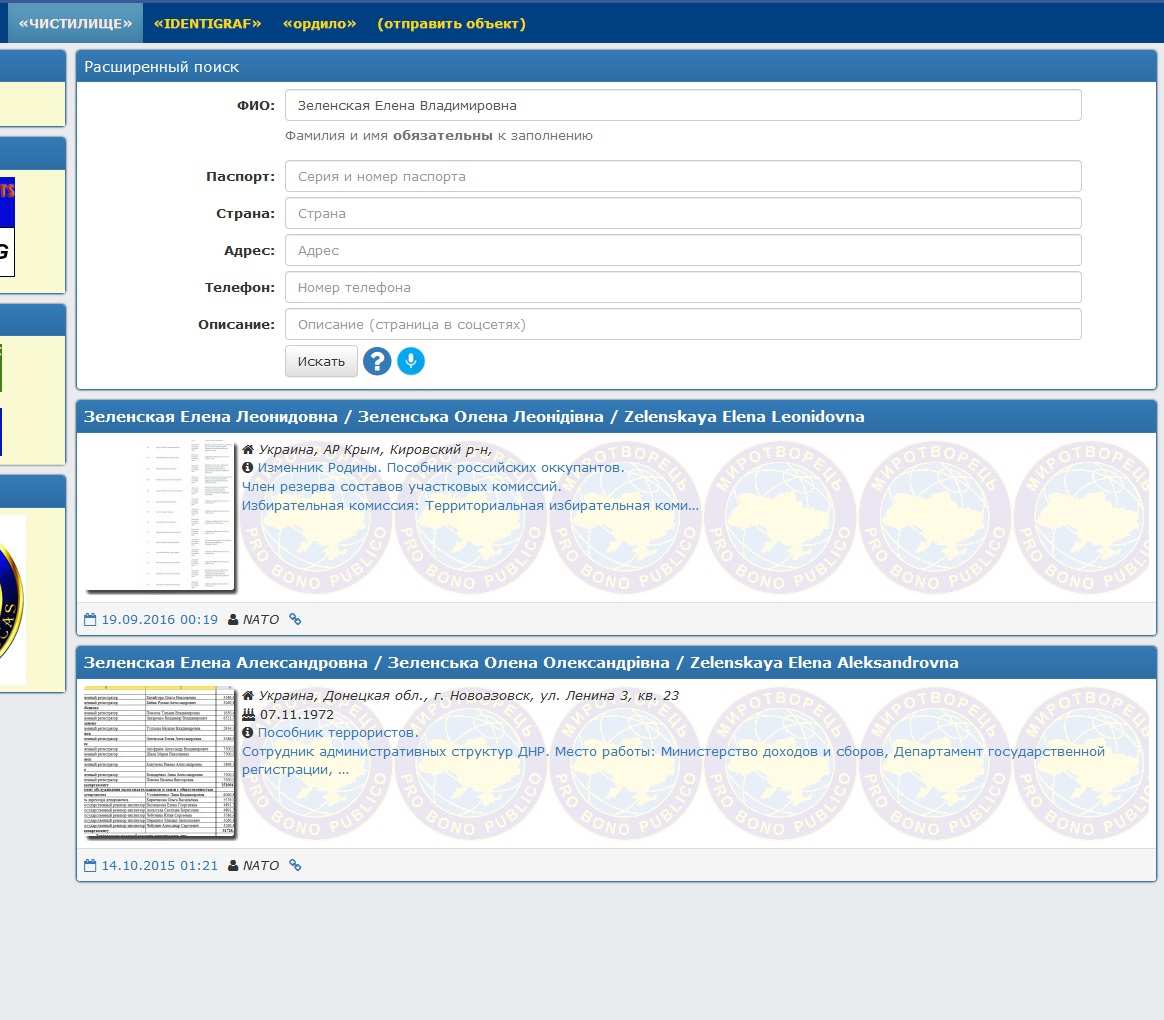This screenshot has width=1164, height=1020.
Task: Click the calendar icon in the second result footer
Action: click(90, 865)
